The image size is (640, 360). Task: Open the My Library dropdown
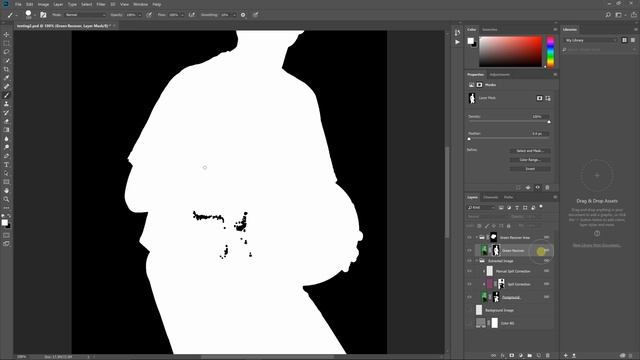coord(590,40)
